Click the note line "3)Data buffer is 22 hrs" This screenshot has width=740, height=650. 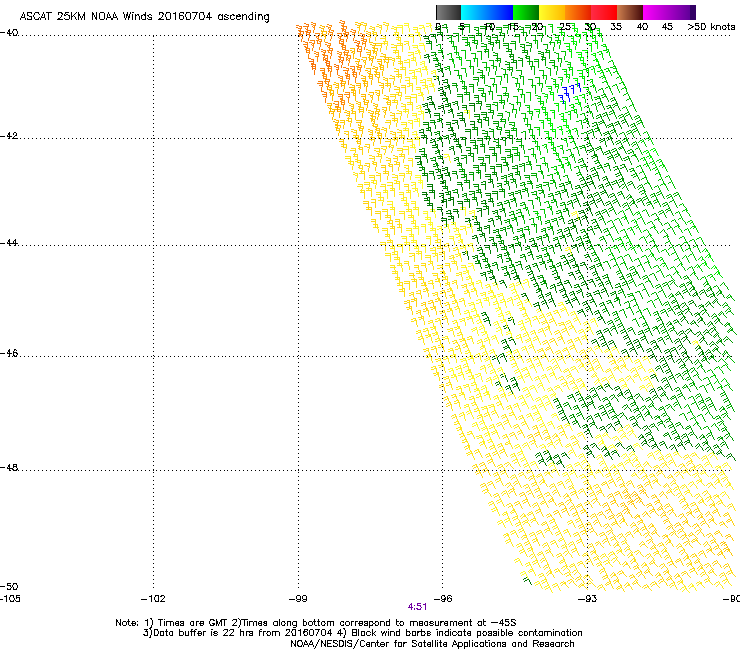362,633
